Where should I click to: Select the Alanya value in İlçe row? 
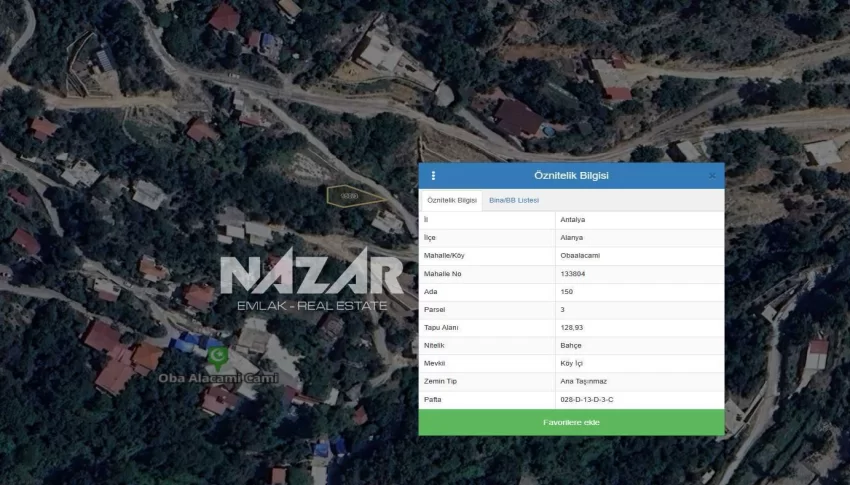(x=574, y=237)
